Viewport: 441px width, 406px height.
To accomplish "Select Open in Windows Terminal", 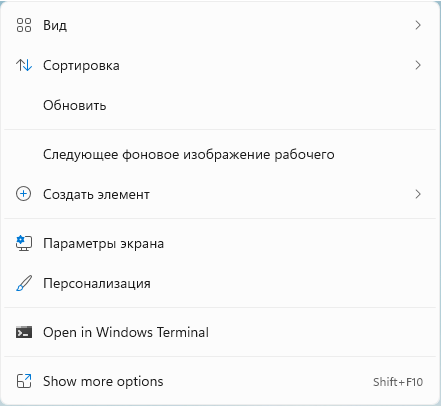I will coord(220,332).
